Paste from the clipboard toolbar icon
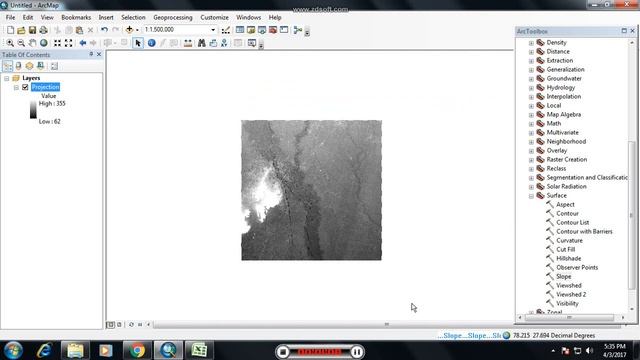Screen dimensions: 640x360 tap(80, 30)
